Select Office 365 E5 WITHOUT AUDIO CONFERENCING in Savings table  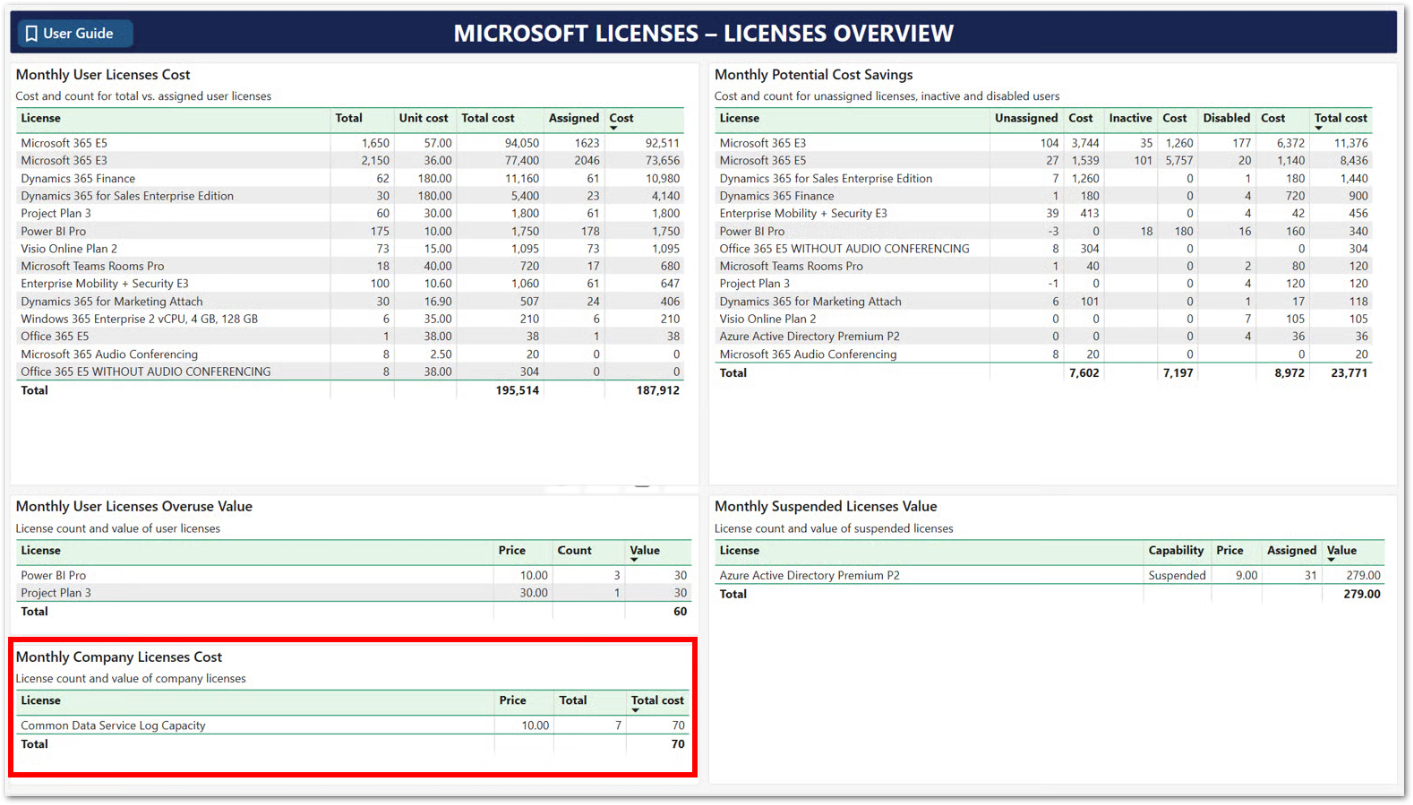coord(844,248)
